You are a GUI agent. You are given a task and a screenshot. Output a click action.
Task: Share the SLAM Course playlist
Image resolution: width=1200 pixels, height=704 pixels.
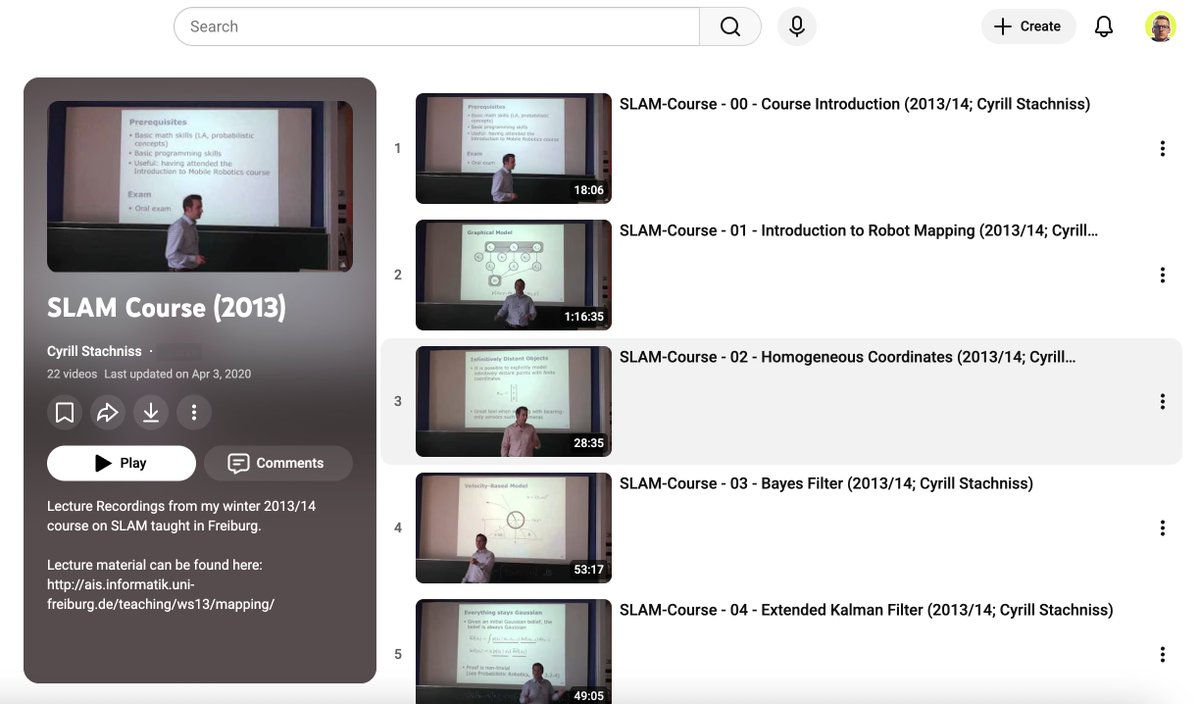(x=107, y=411)
